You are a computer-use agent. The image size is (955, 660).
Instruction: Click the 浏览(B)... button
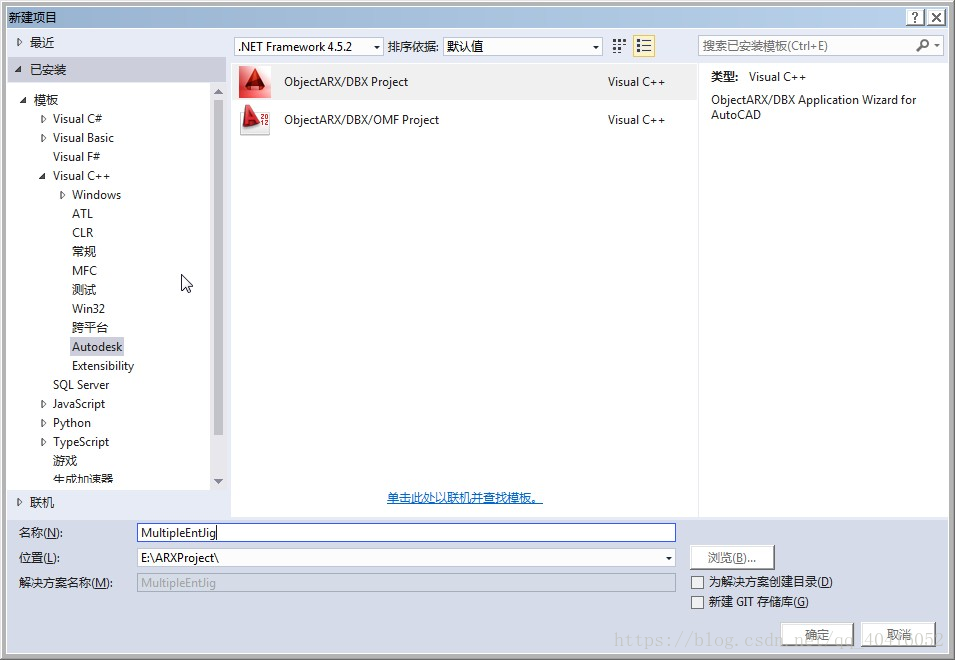click(x=732, y=558)
